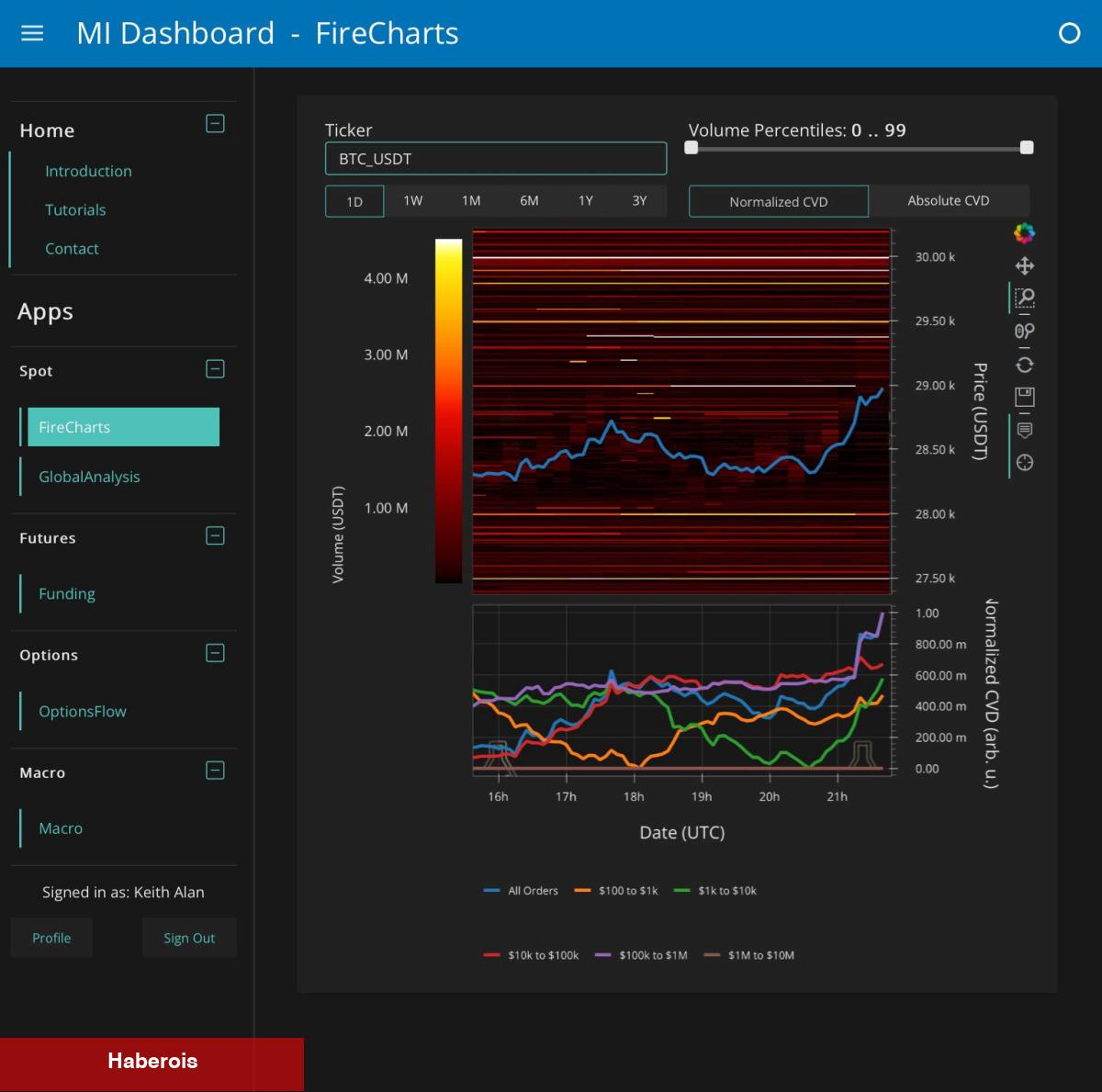This screenshot has height=1092, width=1102.
Task: Click the volume color scale bar
Action: click(448, 411)
